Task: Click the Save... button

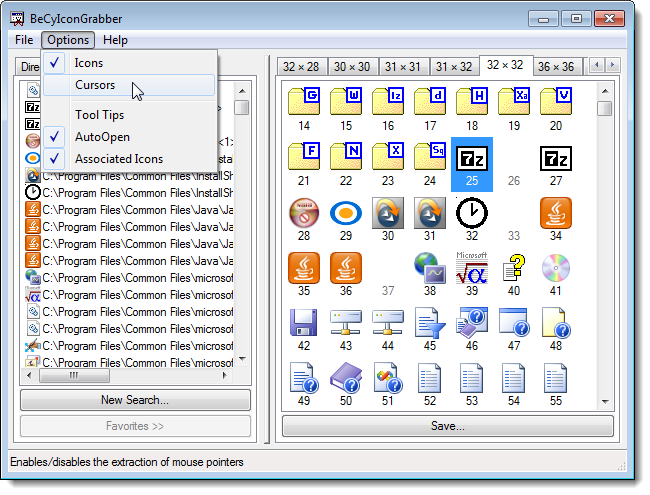Action: (448, 426)
